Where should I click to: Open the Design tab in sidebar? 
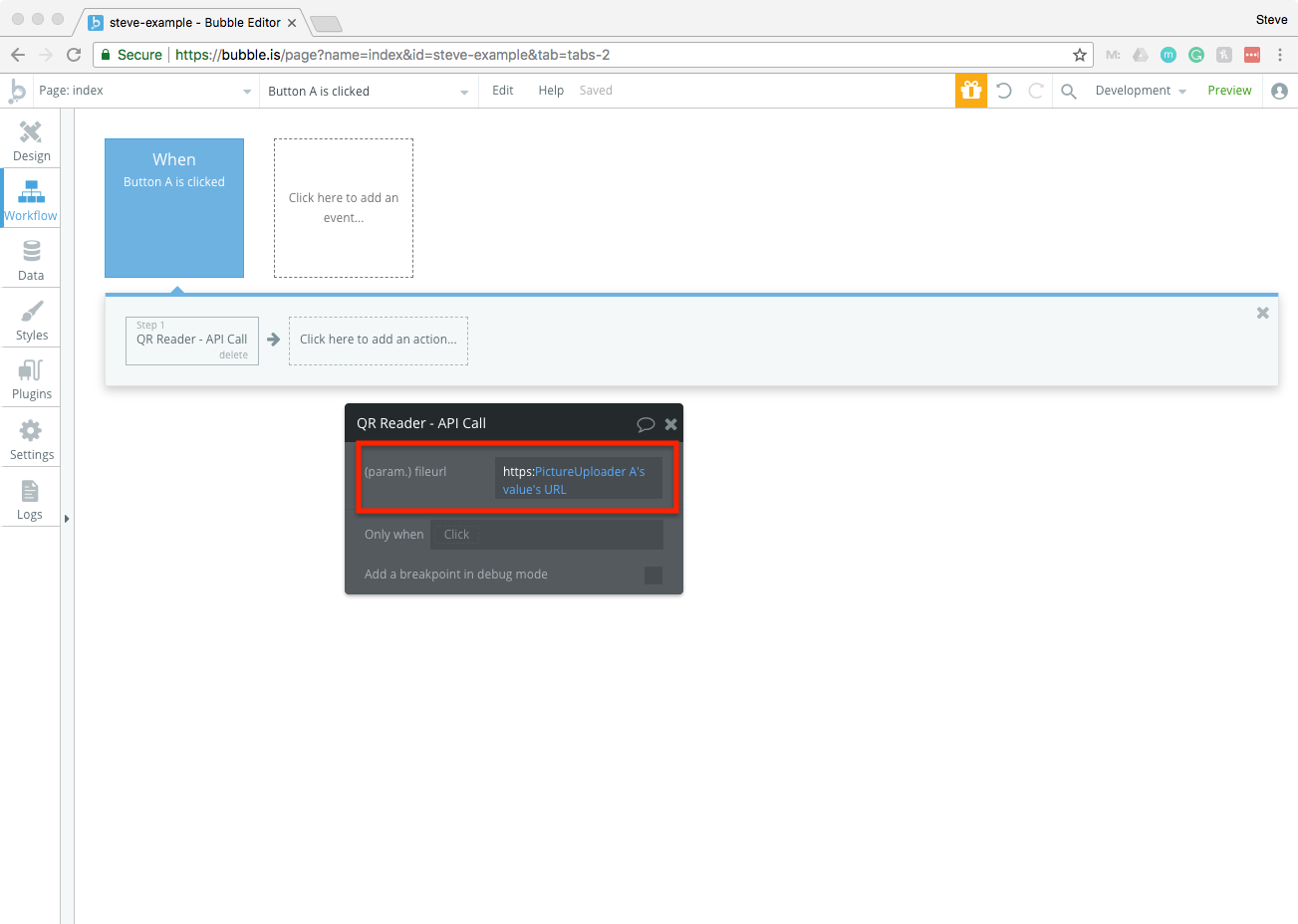(x=31, y=140)
